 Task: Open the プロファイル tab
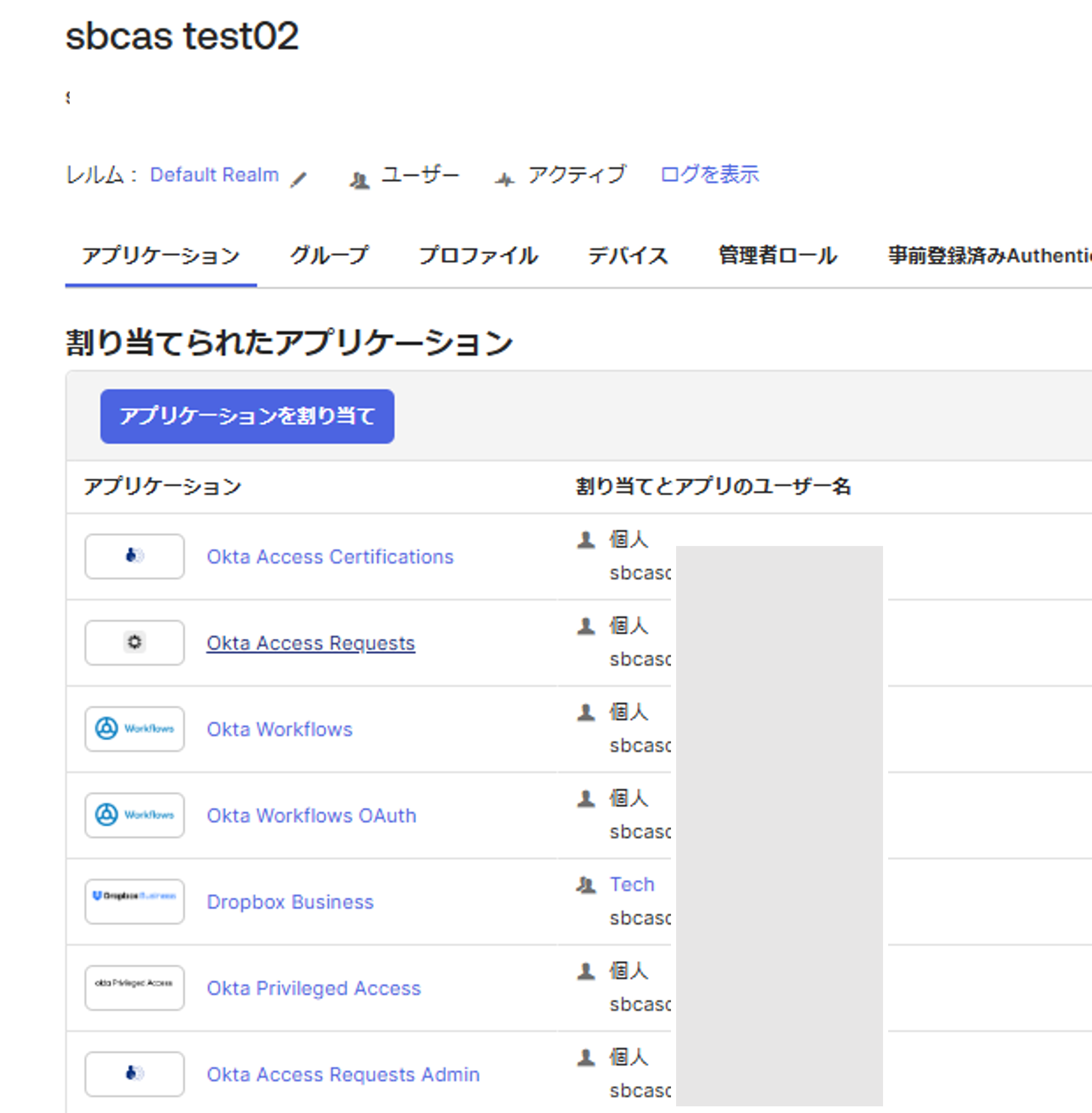click(x=478, y=256)
